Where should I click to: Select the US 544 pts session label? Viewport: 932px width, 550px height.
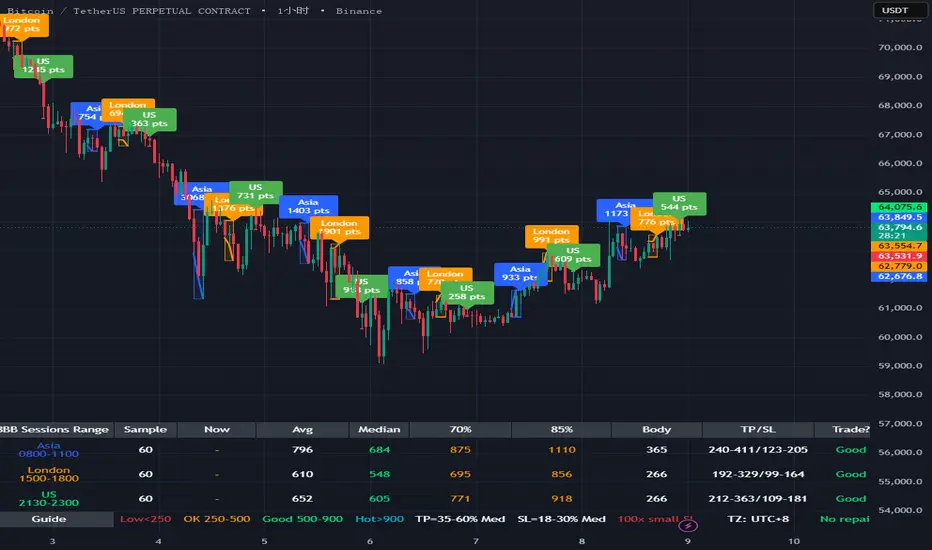coord(679,203)
